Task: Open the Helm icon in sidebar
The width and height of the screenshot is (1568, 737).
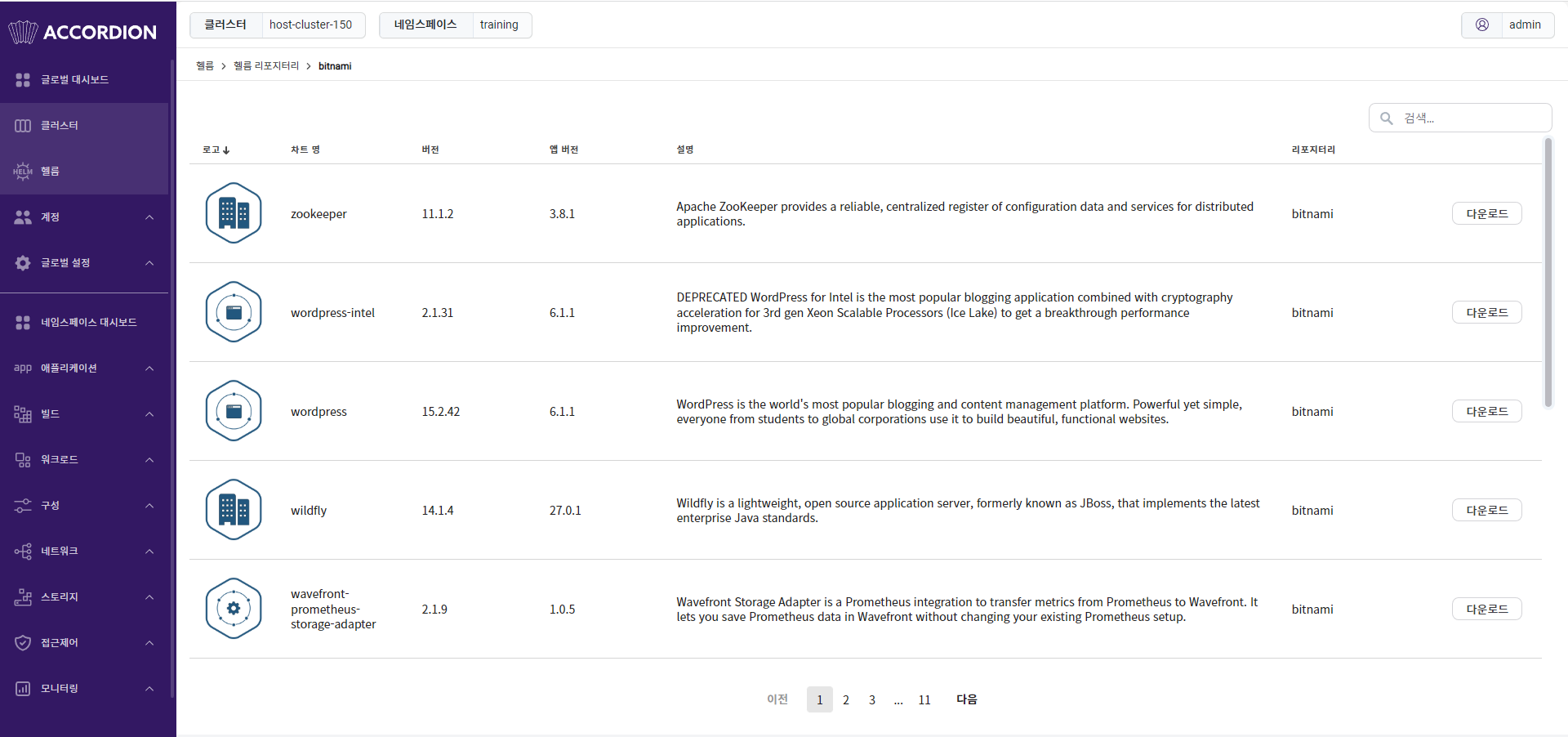Action: [23, 171]
